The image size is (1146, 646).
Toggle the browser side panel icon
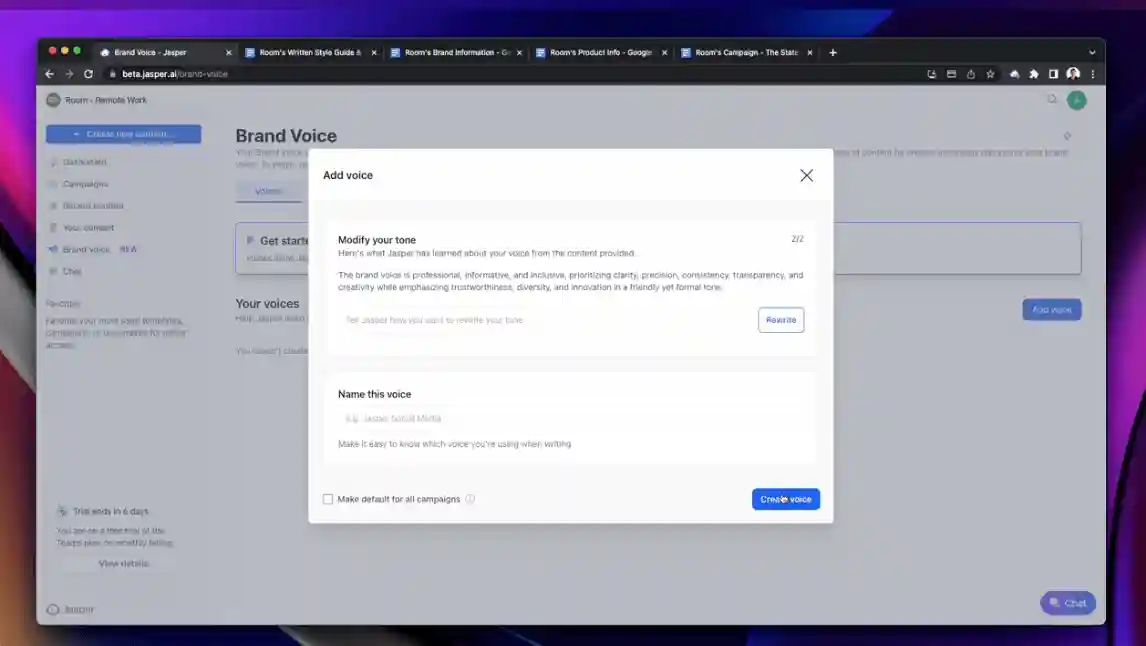pyautogui.click(x=1053, y=74)
